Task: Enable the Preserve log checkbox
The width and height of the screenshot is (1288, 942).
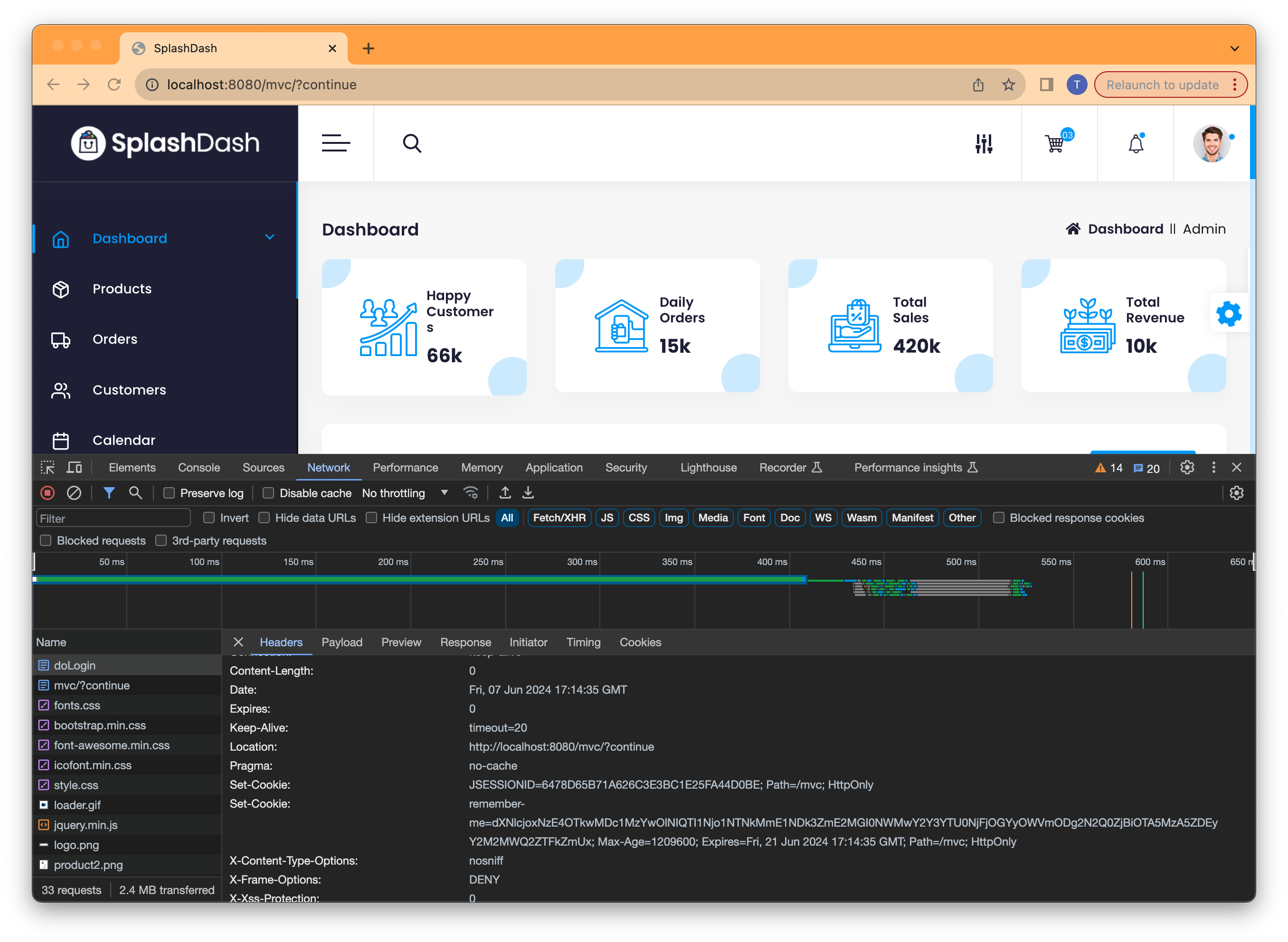Action: (169, 493)
